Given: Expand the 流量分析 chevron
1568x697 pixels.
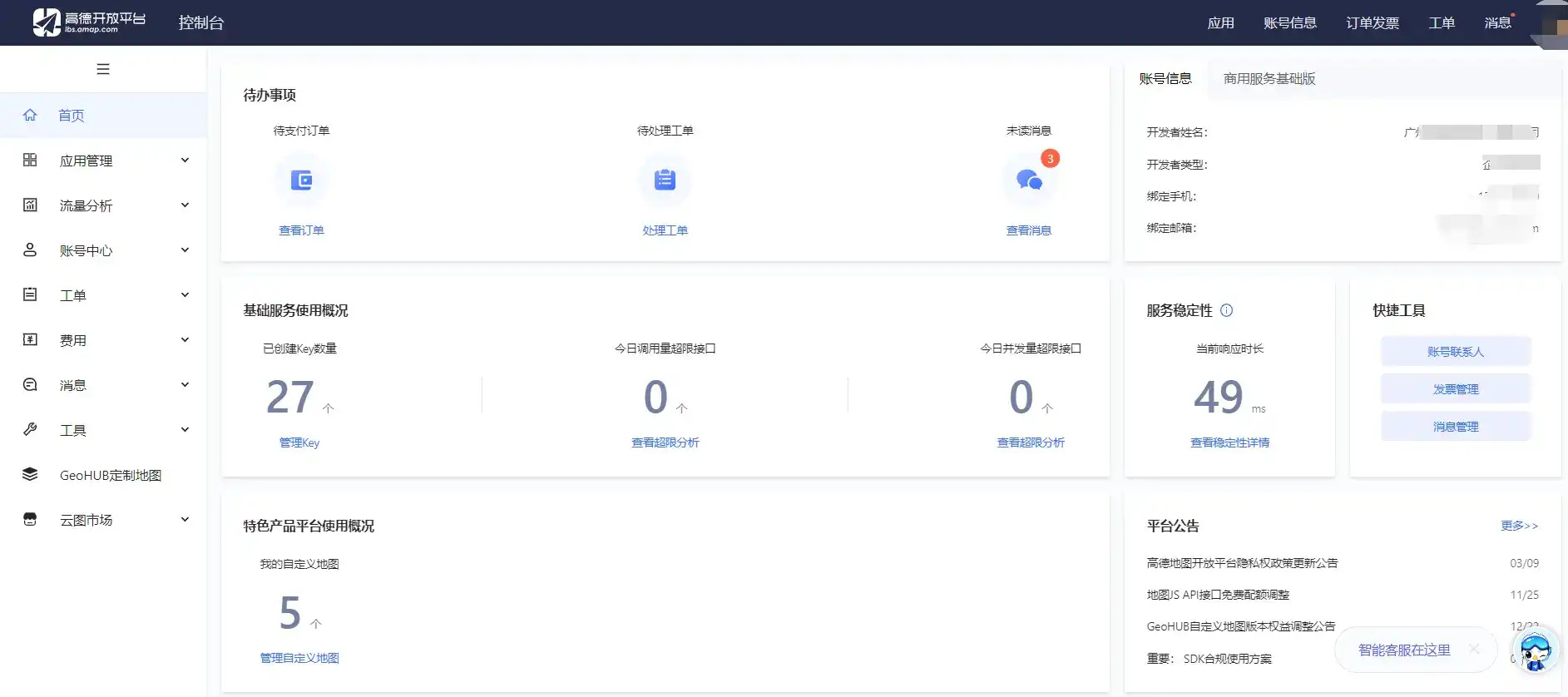Looking at the screenshot, I should coord(185,205).
